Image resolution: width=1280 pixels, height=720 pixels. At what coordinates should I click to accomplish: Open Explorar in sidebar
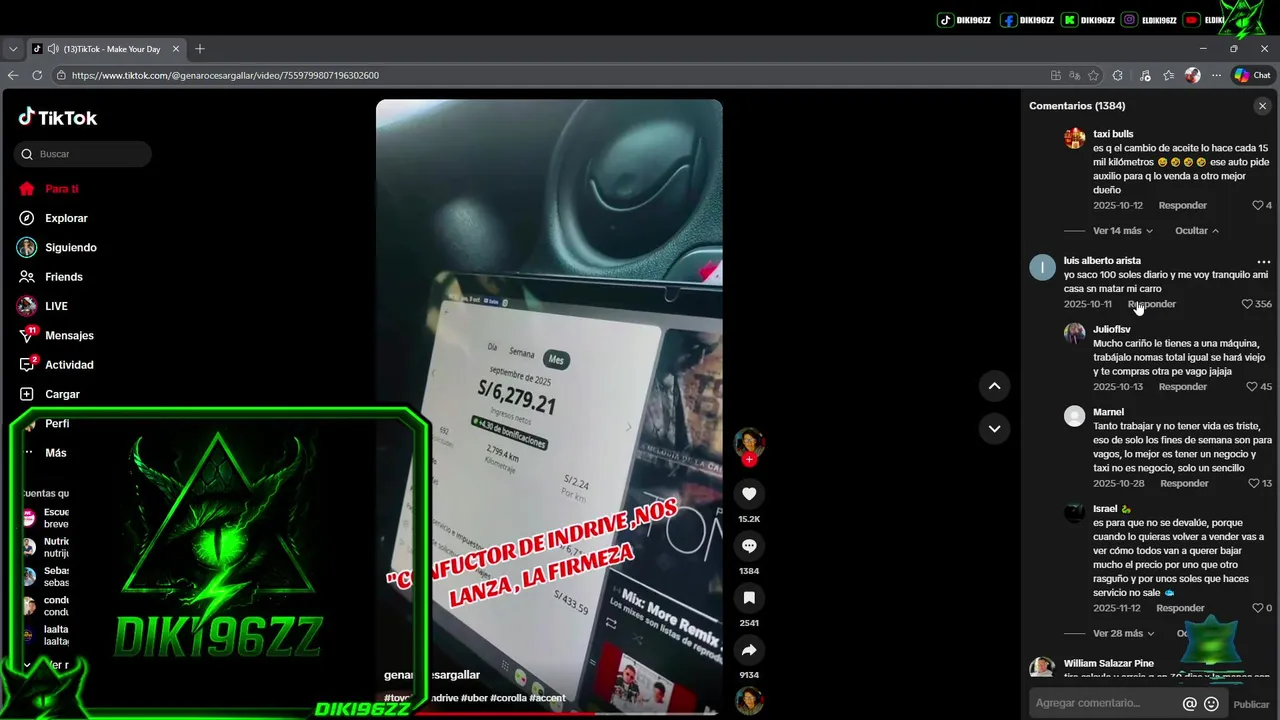point(53,218)
